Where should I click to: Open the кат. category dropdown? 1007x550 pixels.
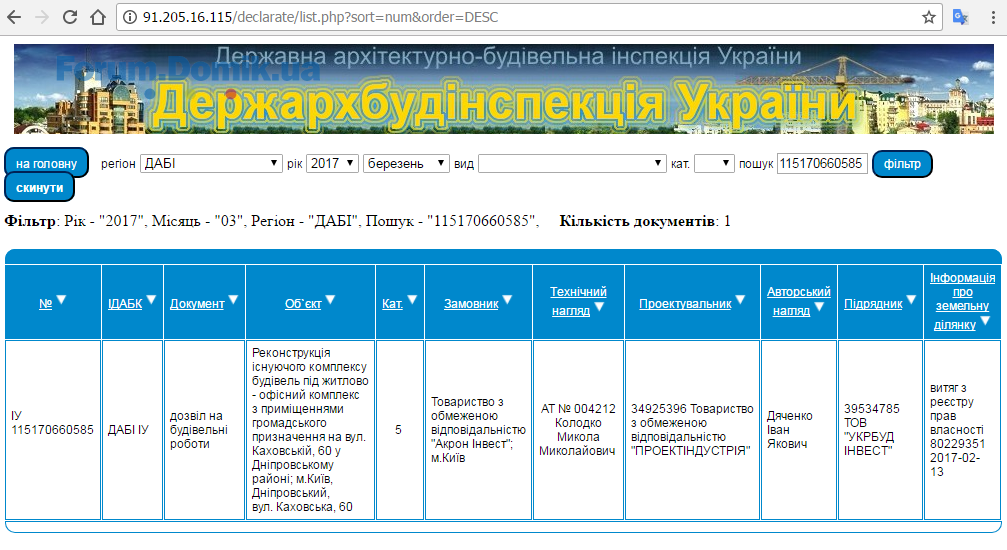[714, 163]
